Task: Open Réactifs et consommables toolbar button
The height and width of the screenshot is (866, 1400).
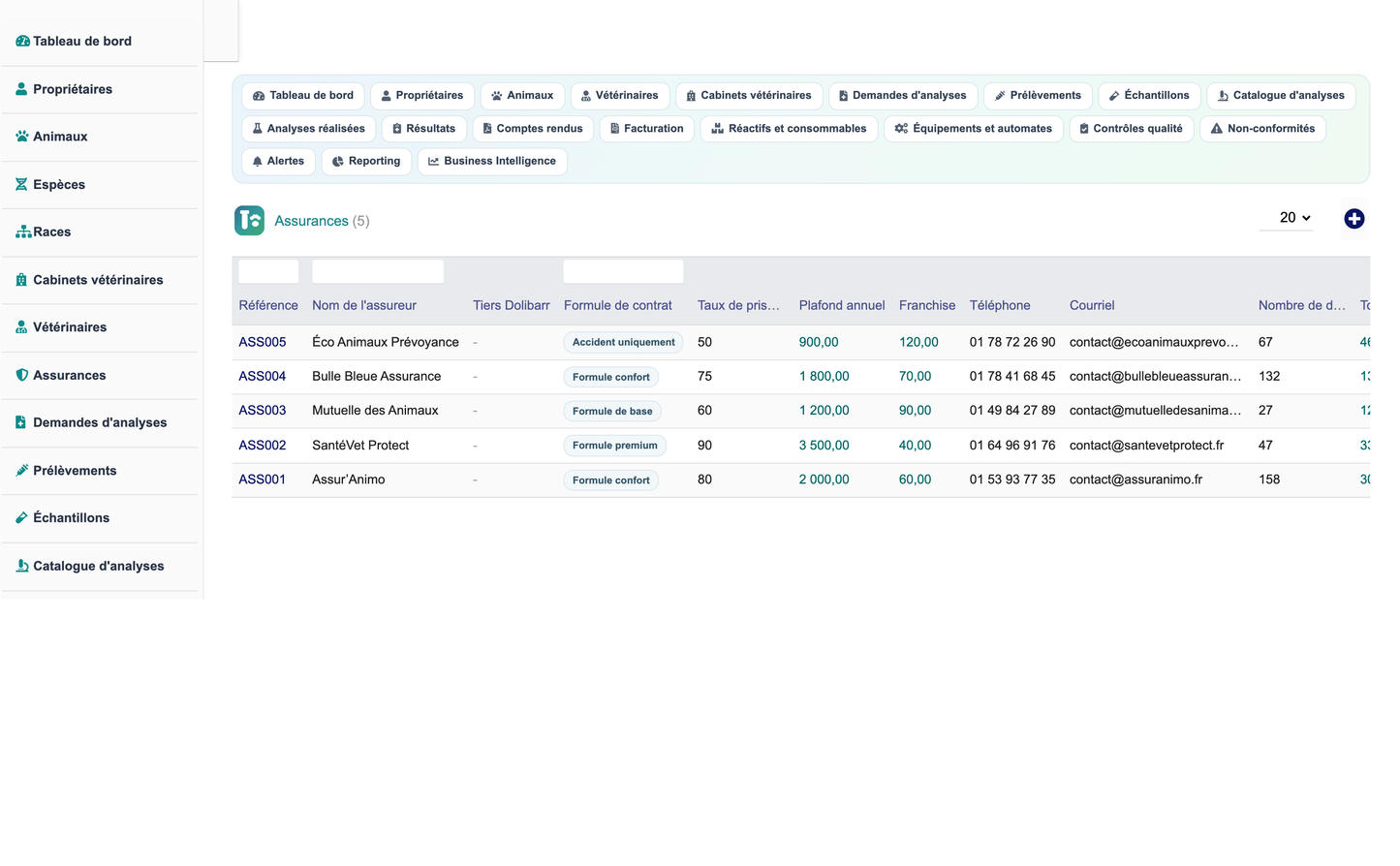Action: 789,129
